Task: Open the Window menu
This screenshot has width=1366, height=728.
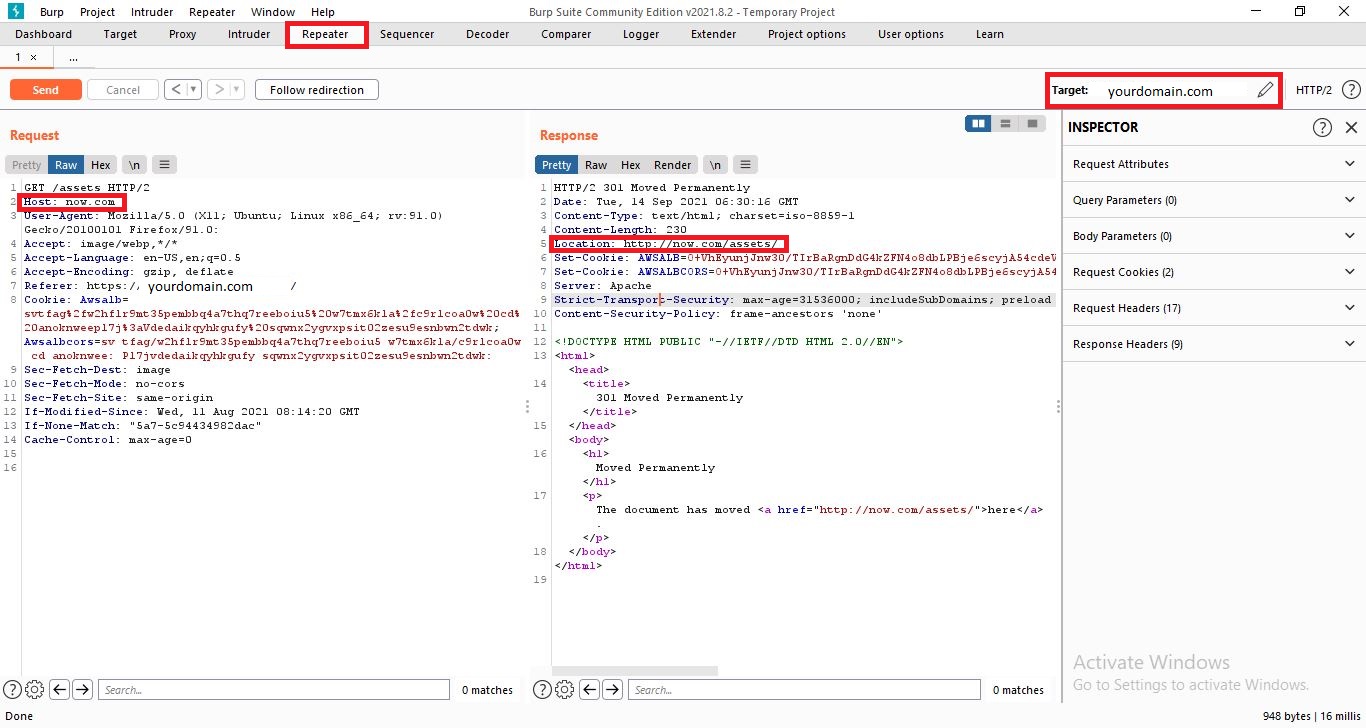Action: (273, 12)
